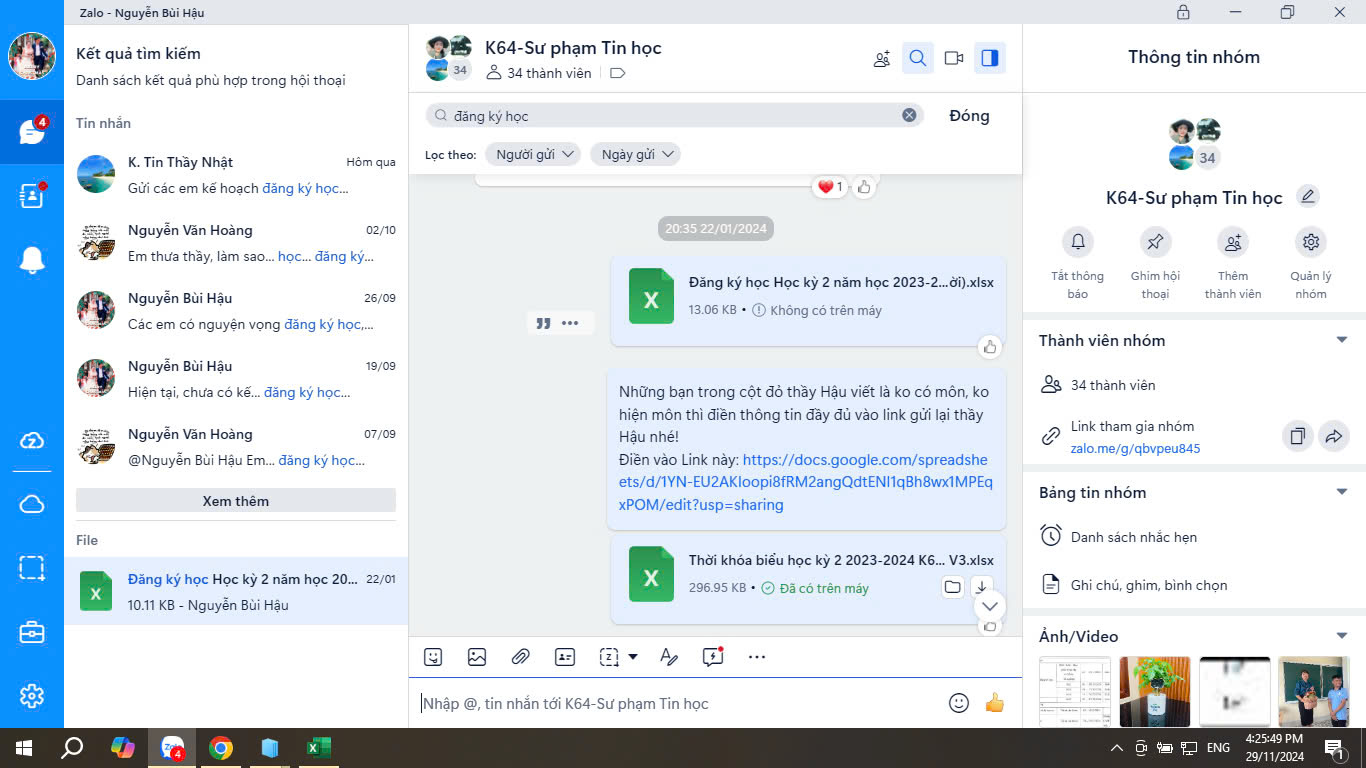Image resolution: width=1366 pixels, height=768 pixels.
Task: Open the sticker emoji icon in toolbar
Action: [433, 657]
